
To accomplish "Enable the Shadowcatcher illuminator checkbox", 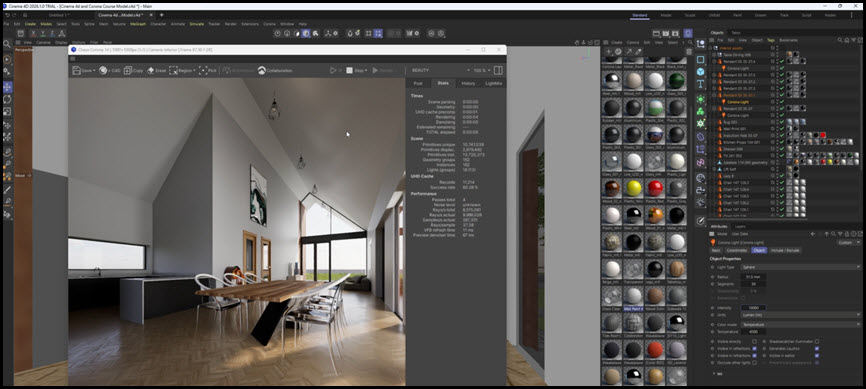I will pyautogui.click(x=817, y=341).
